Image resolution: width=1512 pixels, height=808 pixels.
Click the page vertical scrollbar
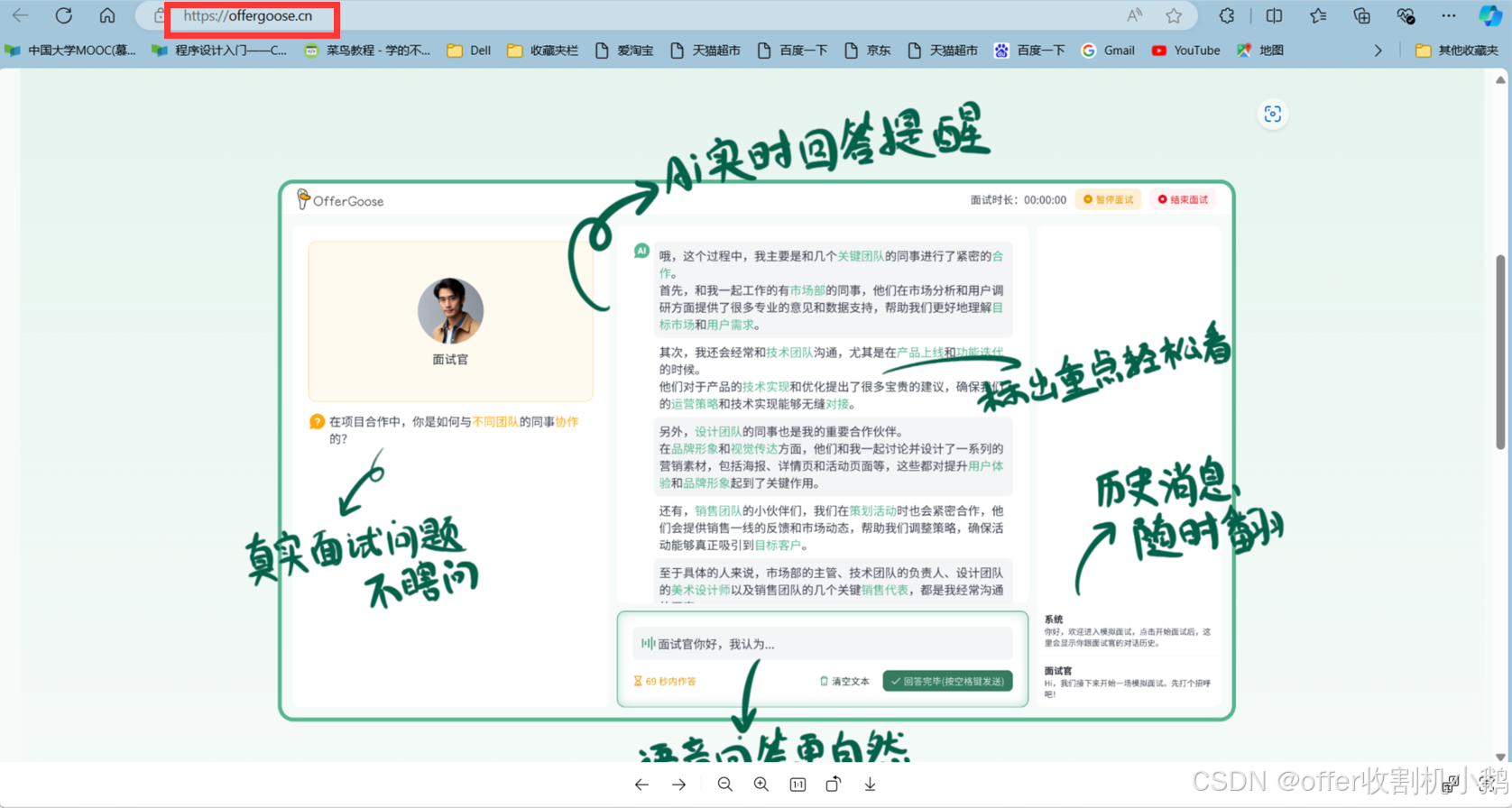tap(1501, 352)
